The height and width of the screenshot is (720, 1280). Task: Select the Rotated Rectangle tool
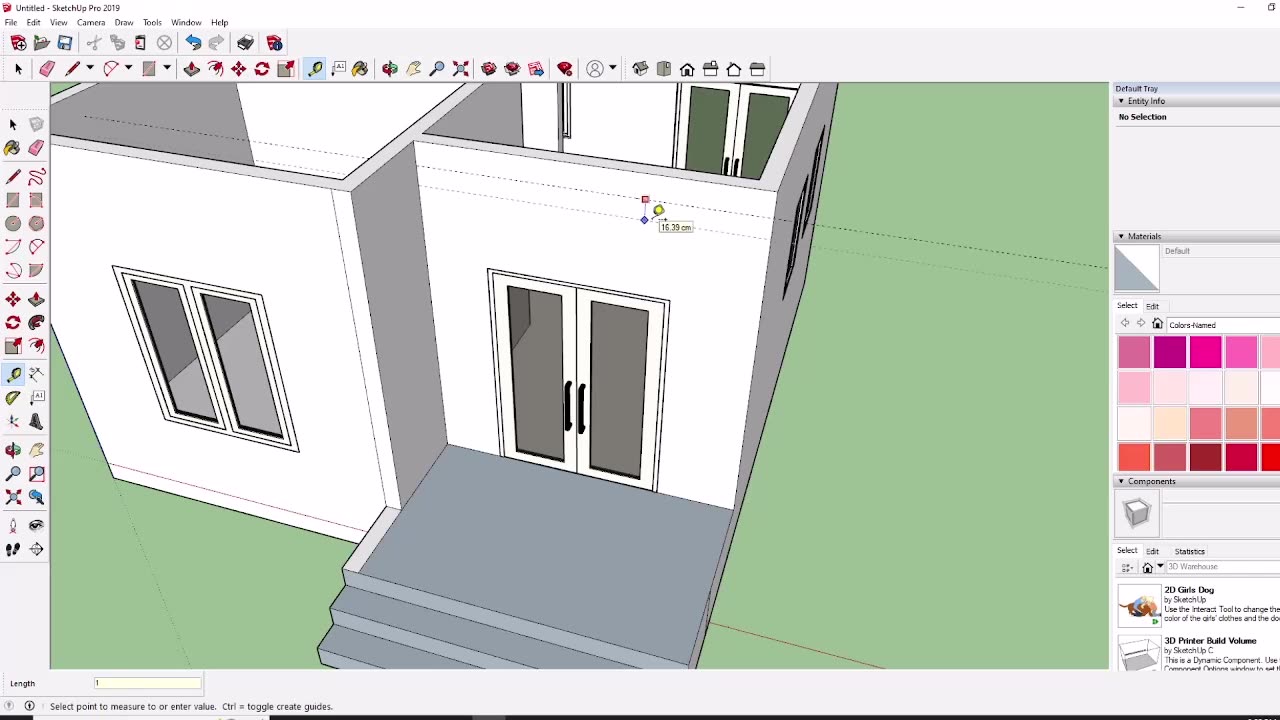pos(36,200)
